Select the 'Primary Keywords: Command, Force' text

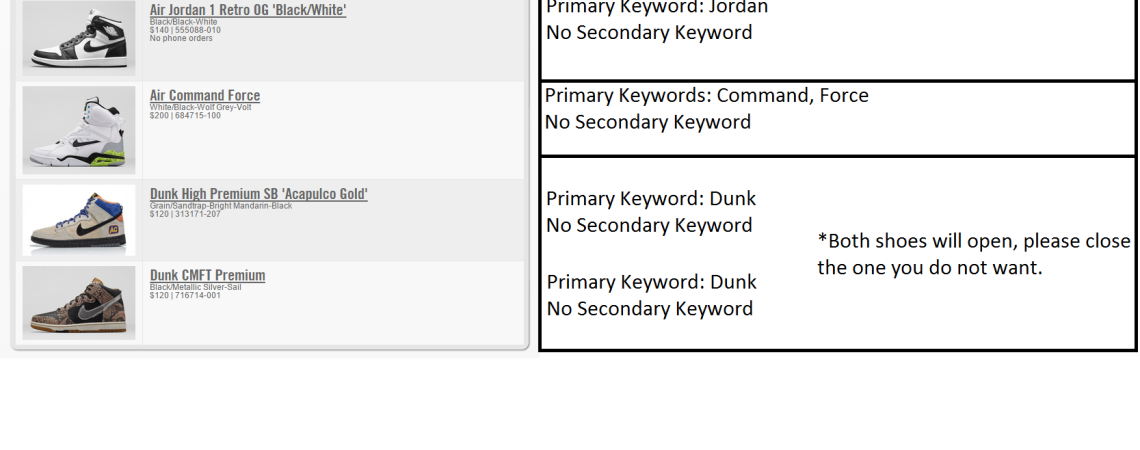tap(706, 96)
